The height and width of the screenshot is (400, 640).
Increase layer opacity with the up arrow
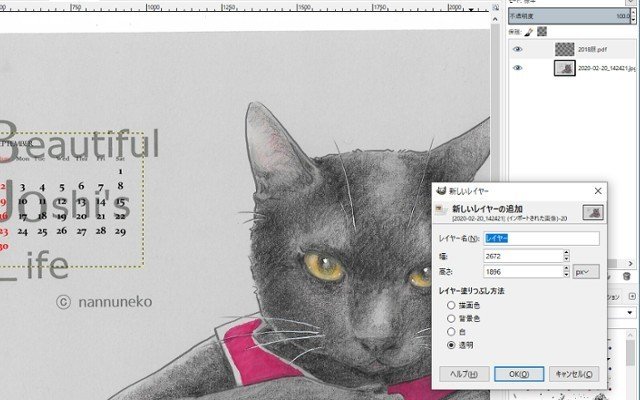633,13
